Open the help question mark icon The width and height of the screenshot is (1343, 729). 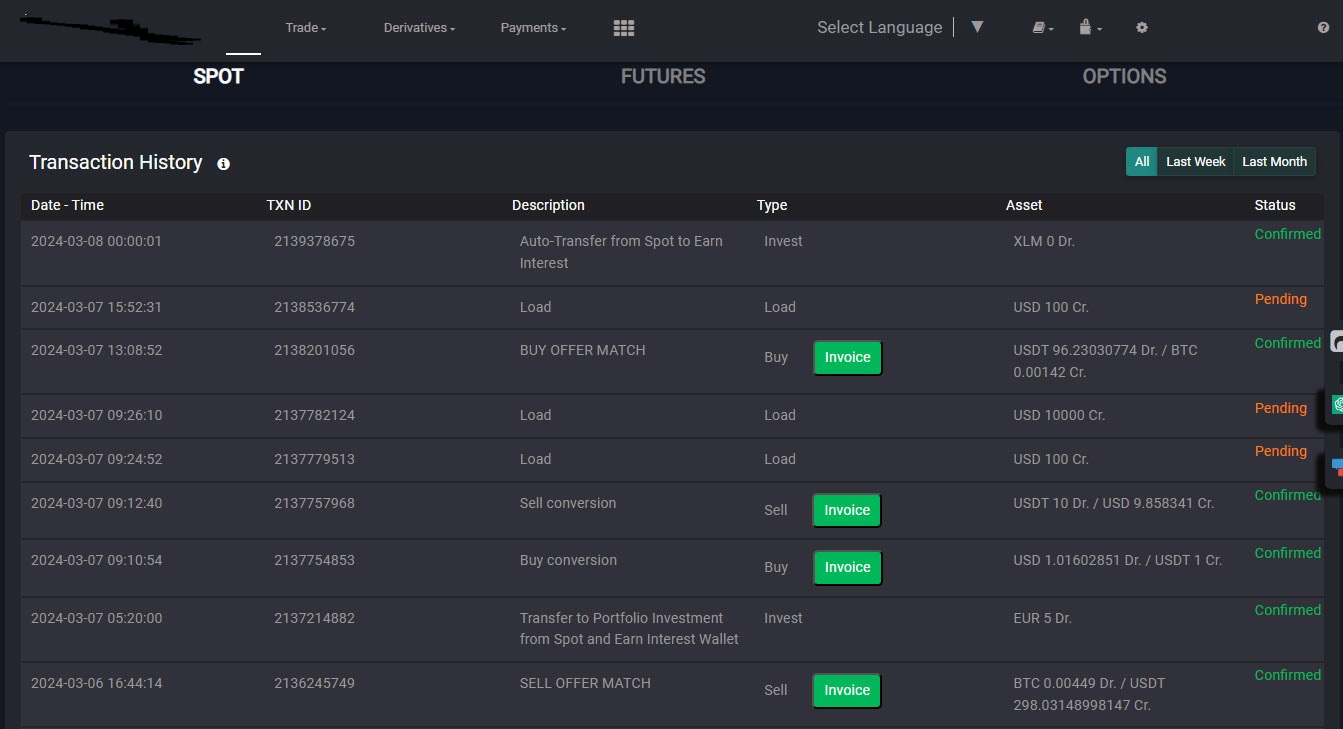coord(1323,28)
